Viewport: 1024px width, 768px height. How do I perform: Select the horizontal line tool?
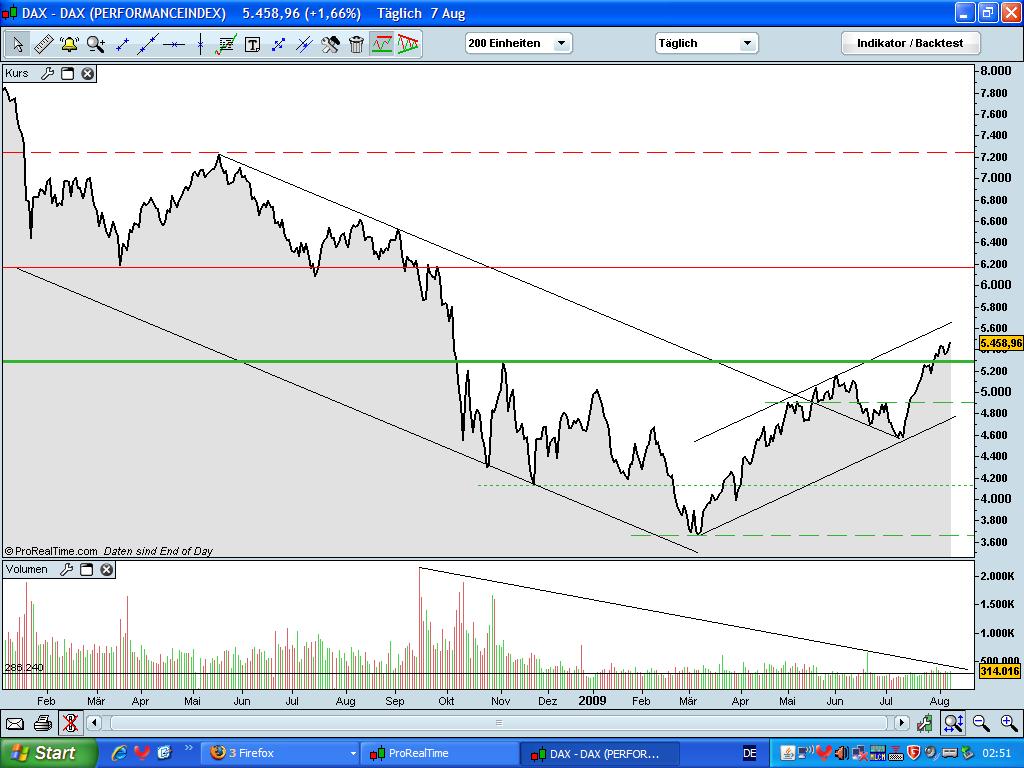click(174, 44)
